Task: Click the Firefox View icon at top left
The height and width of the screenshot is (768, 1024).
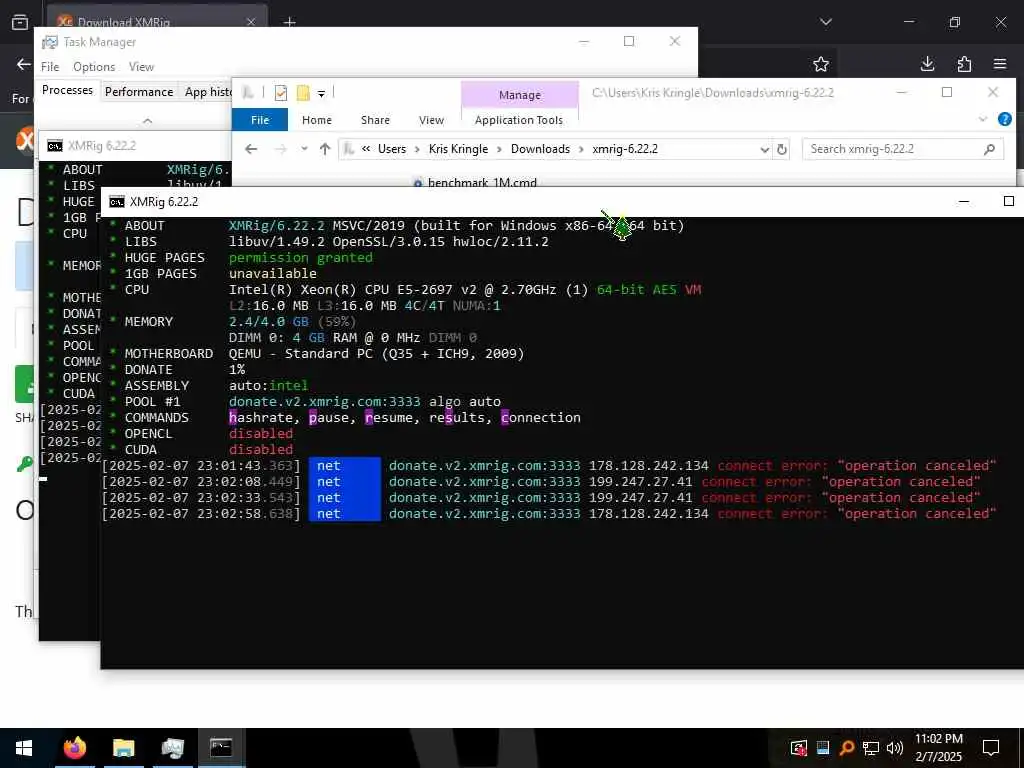Action: [x=20, y=22]
